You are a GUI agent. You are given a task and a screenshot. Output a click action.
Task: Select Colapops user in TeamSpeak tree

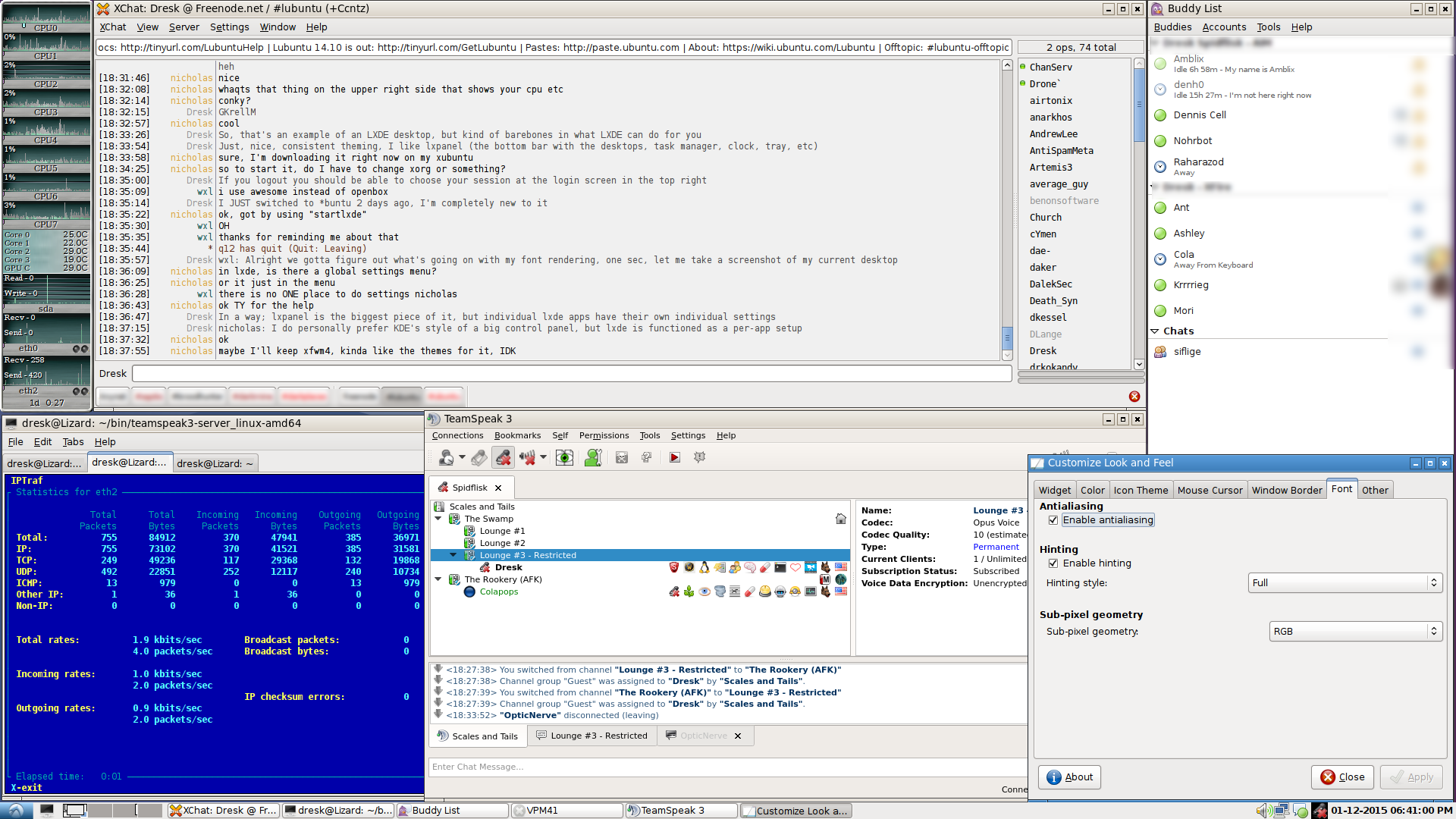[498, 591]
